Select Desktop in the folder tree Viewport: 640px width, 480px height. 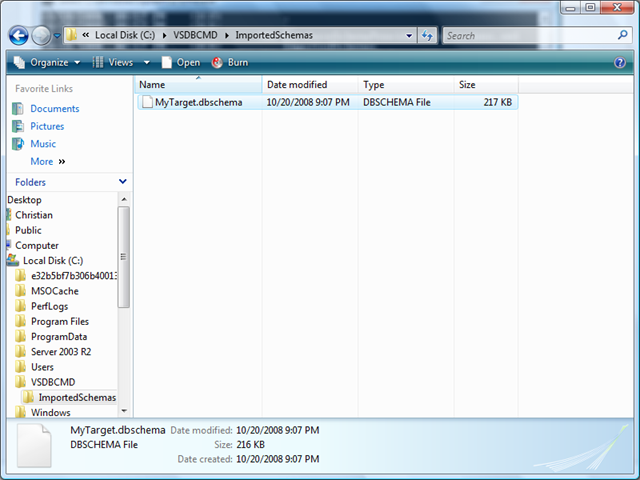point(24,200)
